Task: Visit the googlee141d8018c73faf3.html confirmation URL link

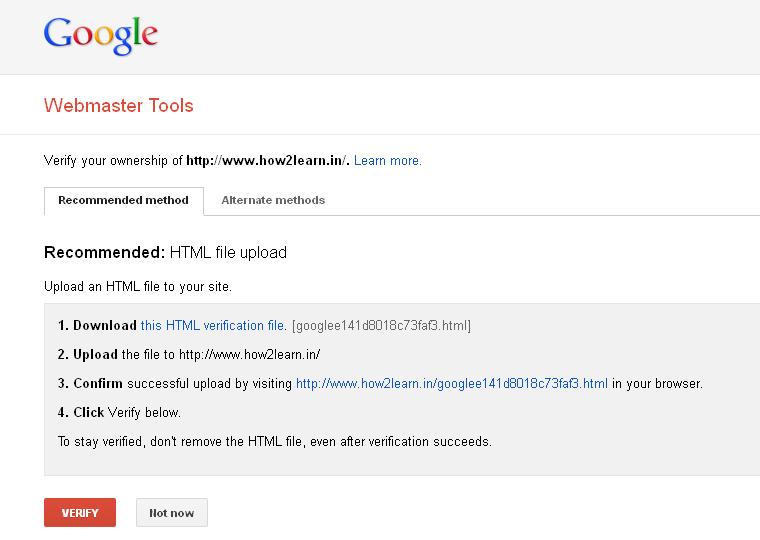Action: pyautogui.click(x=452, y=383)
